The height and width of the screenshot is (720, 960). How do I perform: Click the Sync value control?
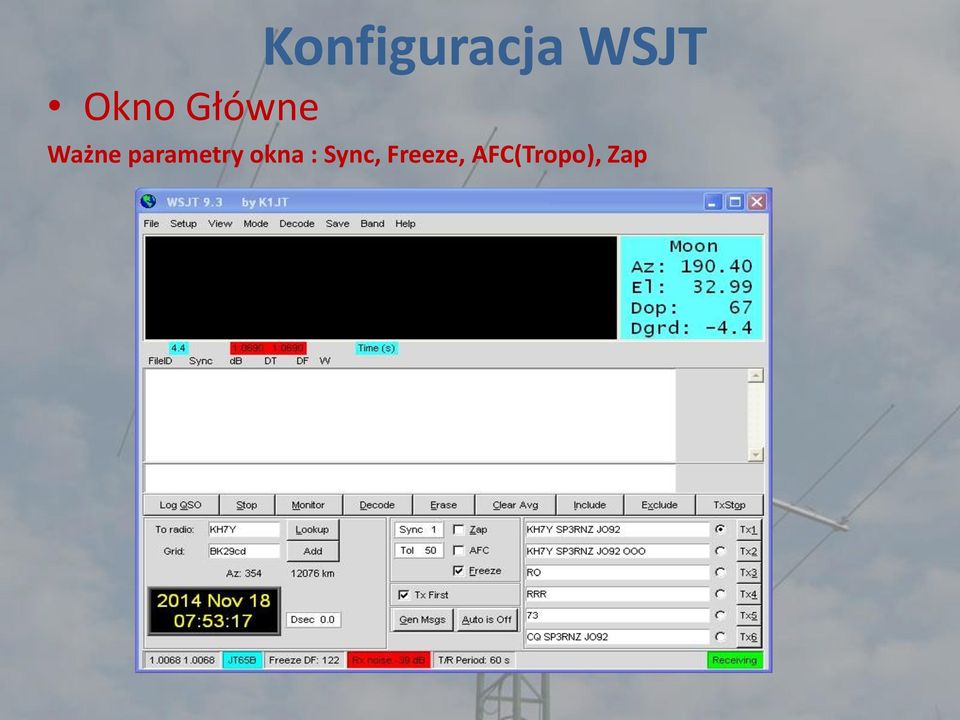point(418,530)
